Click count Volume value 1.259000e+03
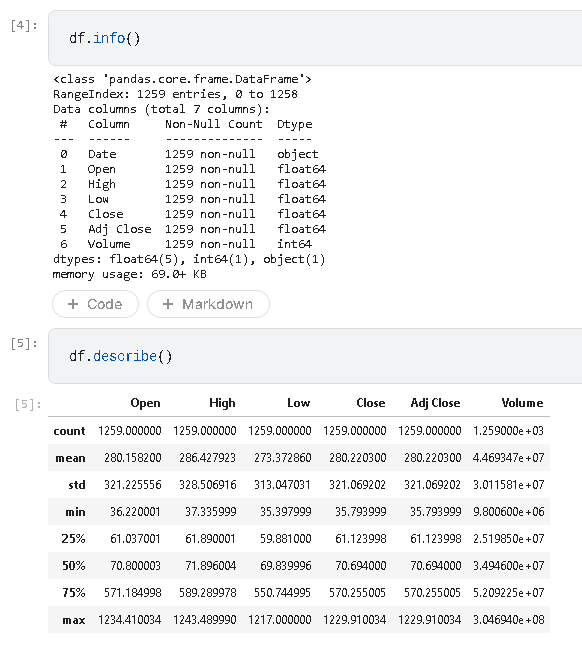The image size is (582, 662). (509, 431)
